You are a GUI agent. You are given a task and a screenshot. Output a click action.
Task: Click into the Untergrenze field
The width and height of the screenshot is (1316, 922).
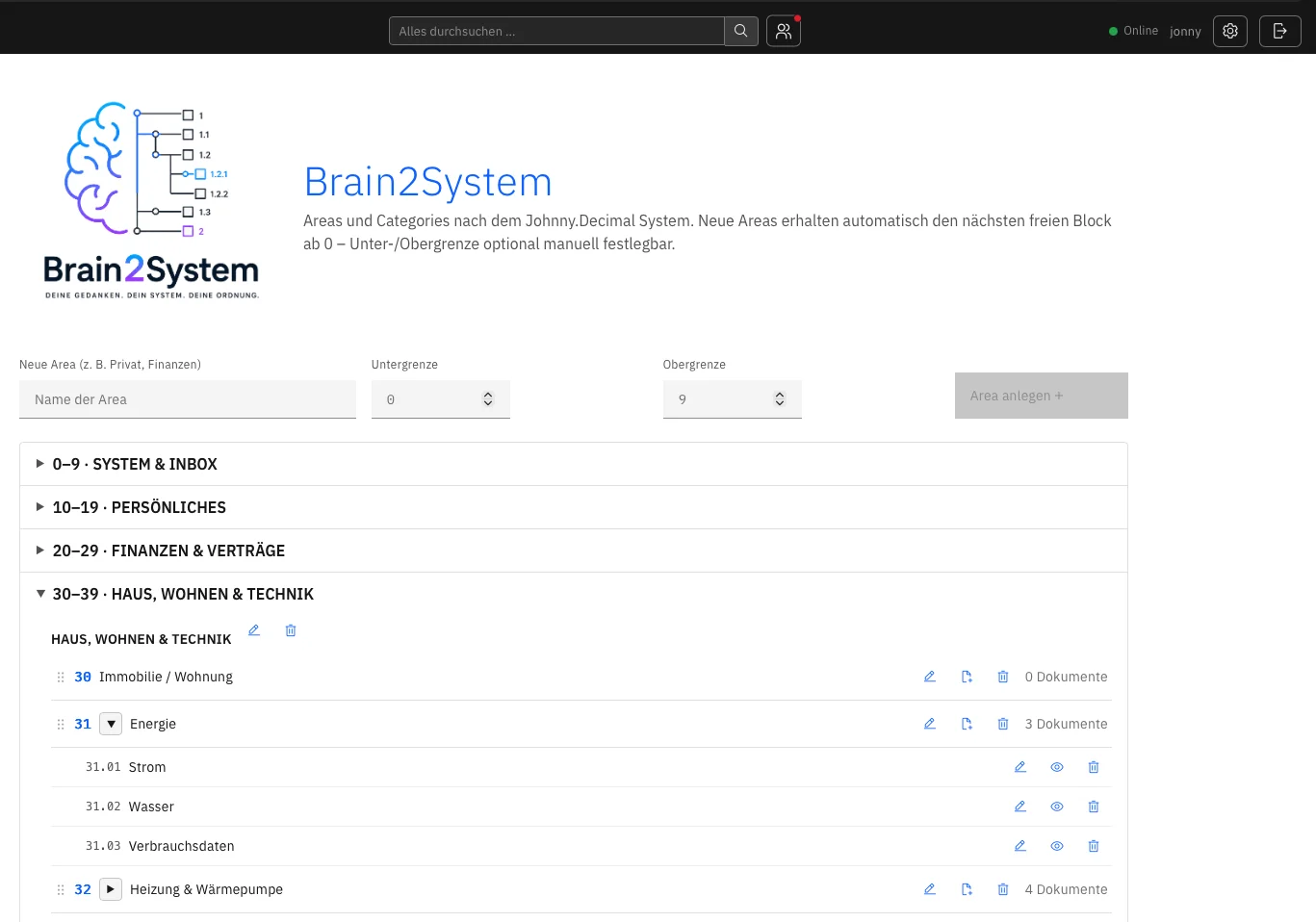tap(441, 399)
